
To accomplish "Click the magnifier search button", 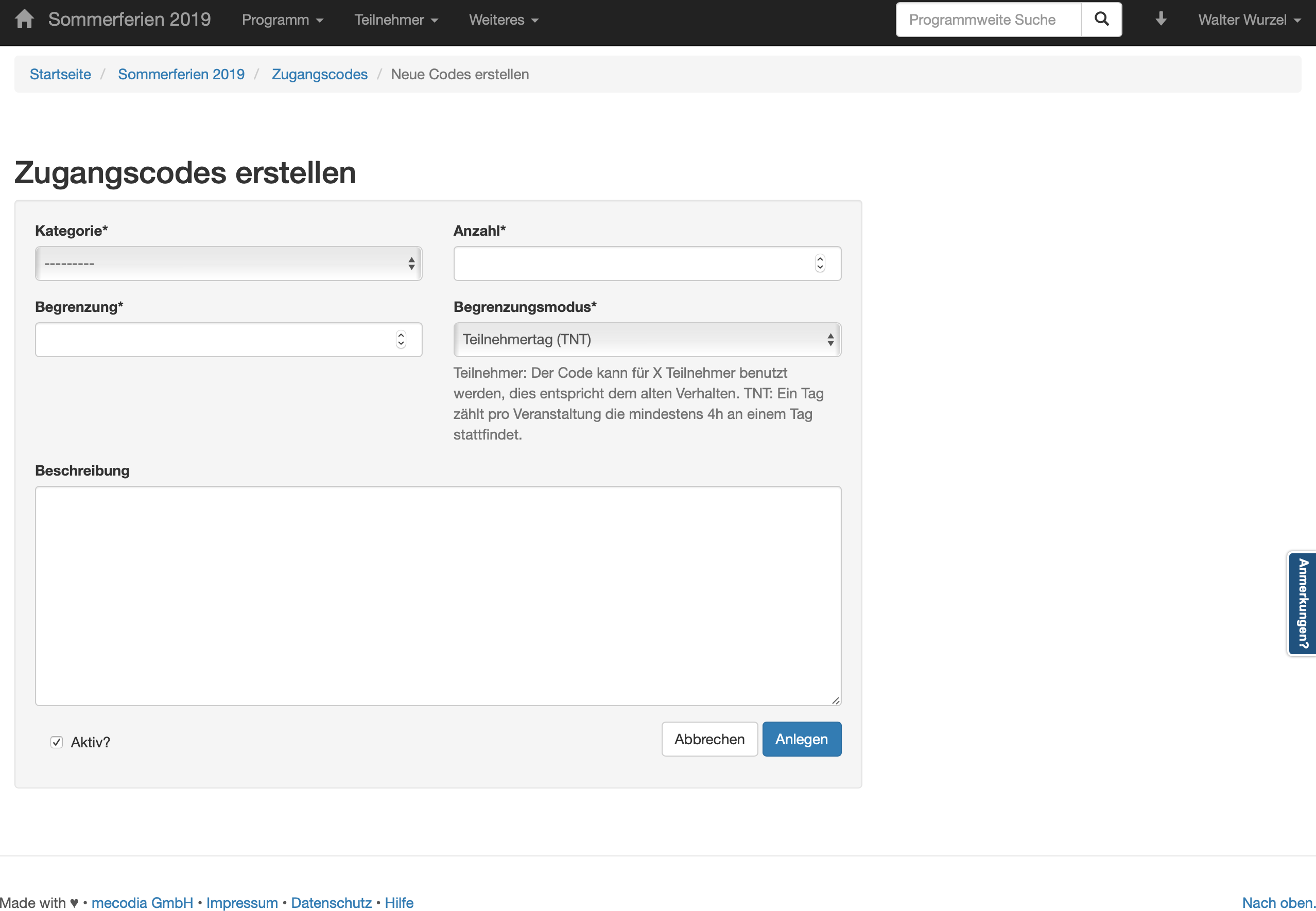I will tap(1101, 20).
